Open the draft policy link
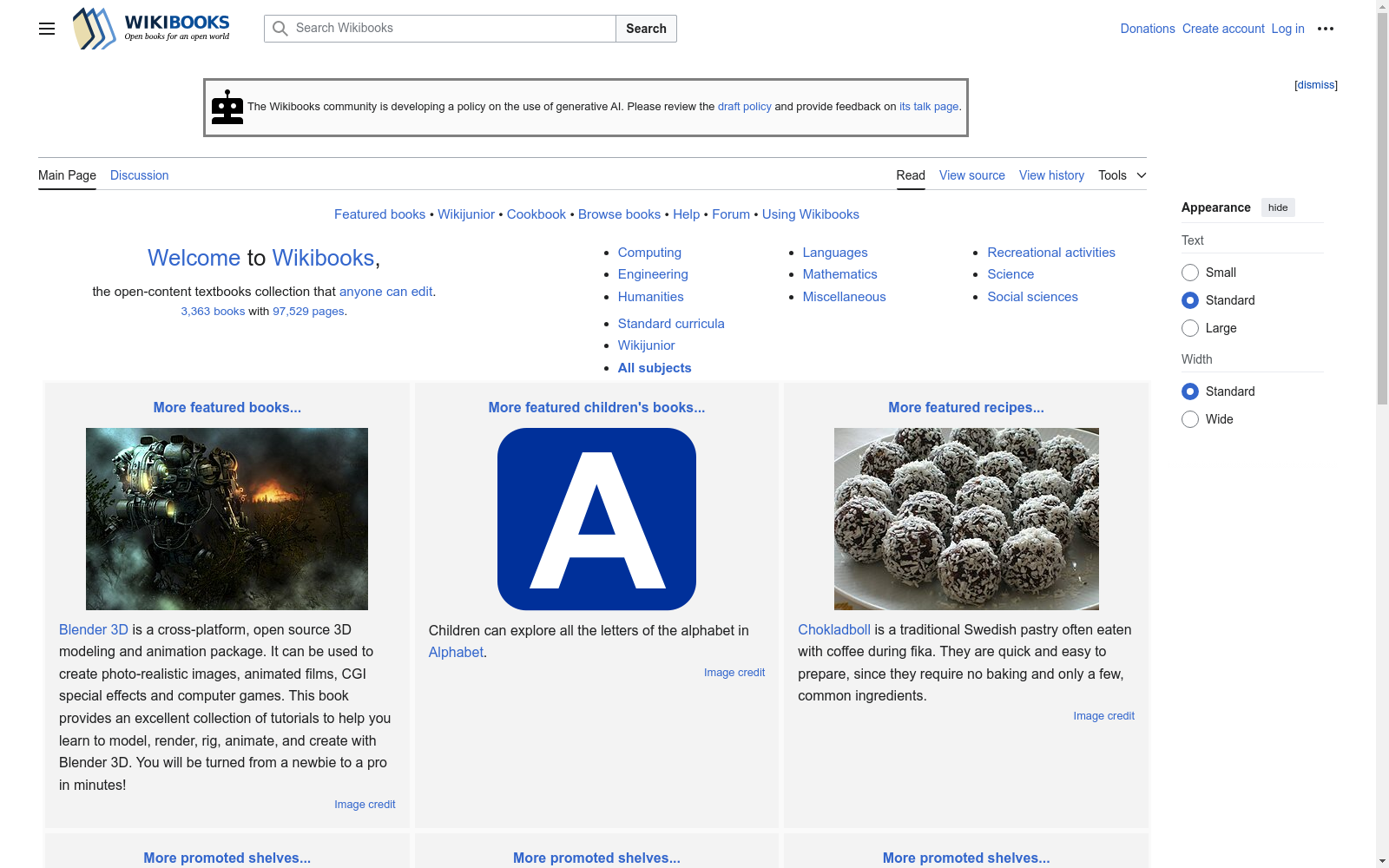This screenshot has width=1389, height=868. (744, 107)
